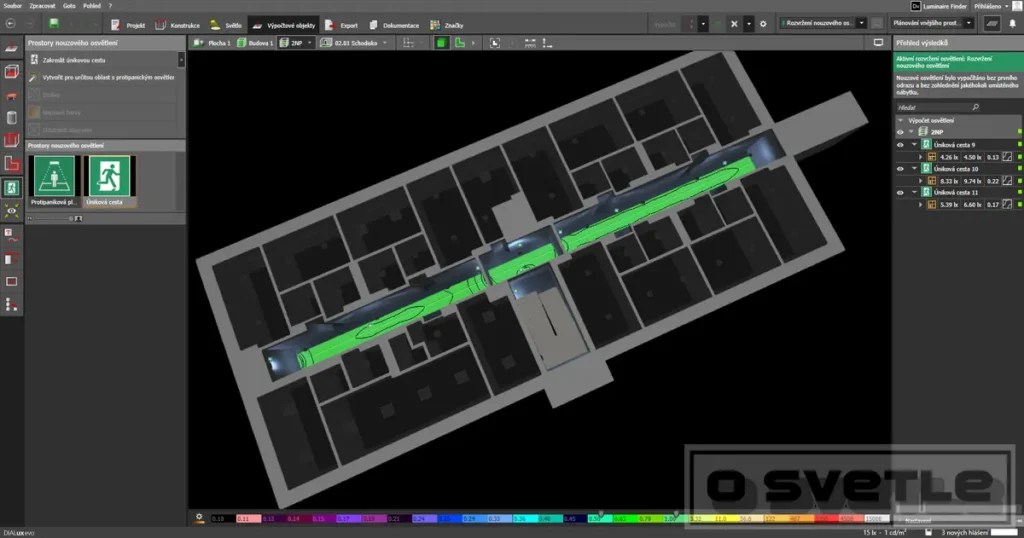Click the 8.33 lx value cell
Viewport: 1024px width, 538px height.
(x=949, y=181)
